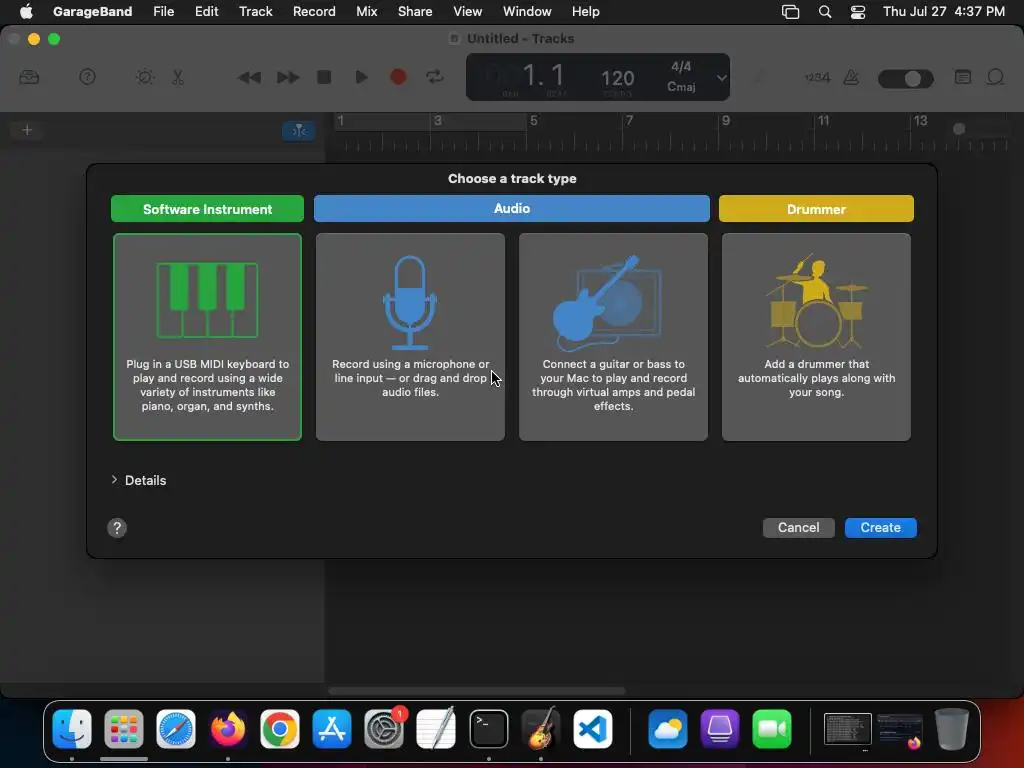Open Finder from the Dock

click(x=72, y=729)
